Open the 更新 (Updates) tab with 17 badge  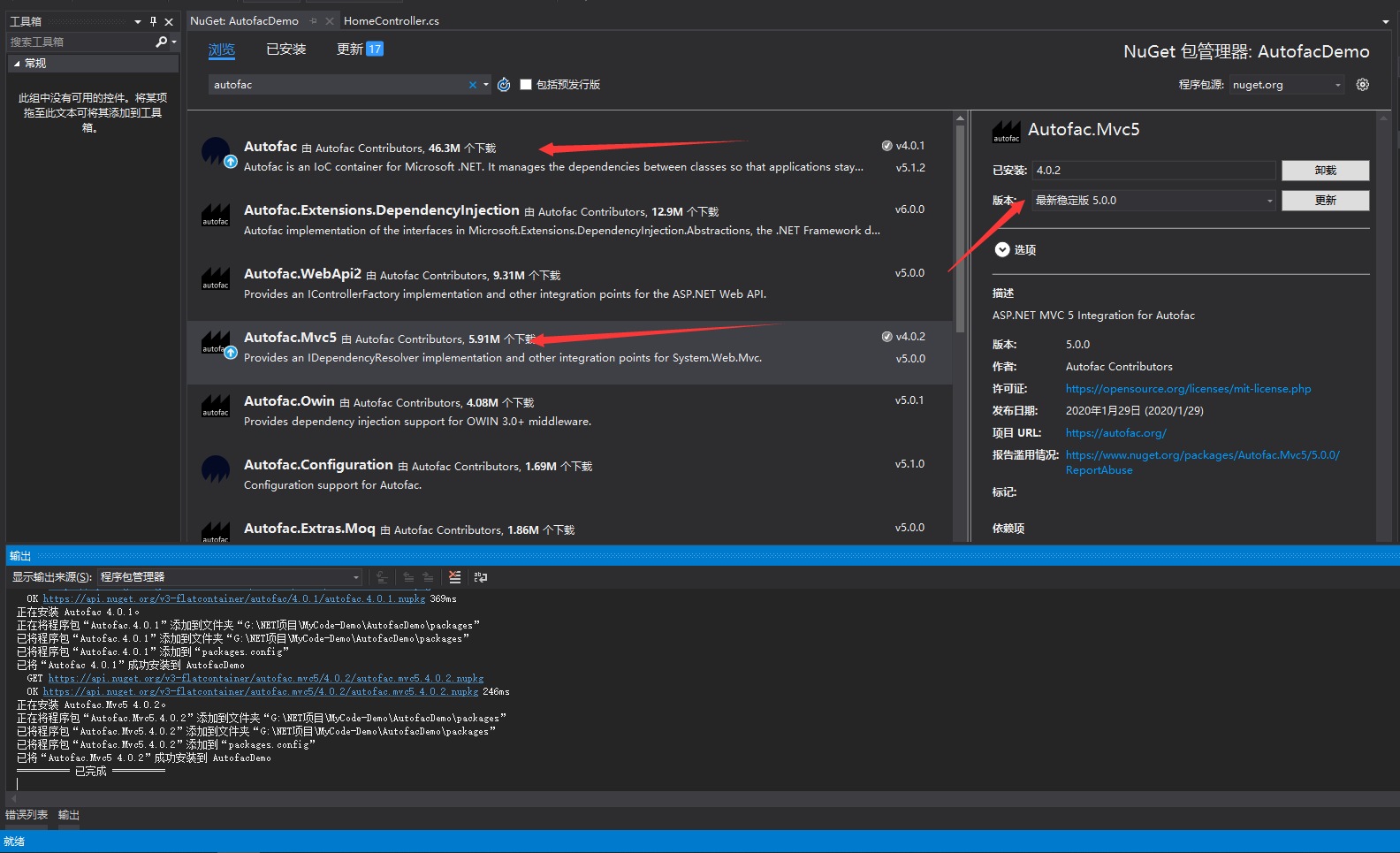pos(360,49)
